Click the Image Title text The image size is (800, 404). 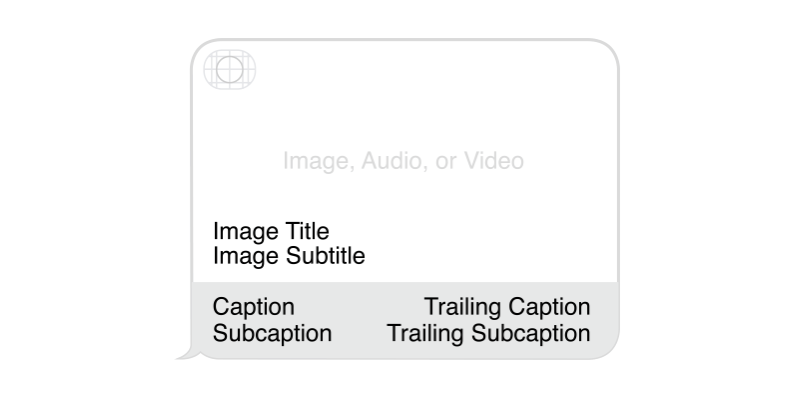[271, 231]
